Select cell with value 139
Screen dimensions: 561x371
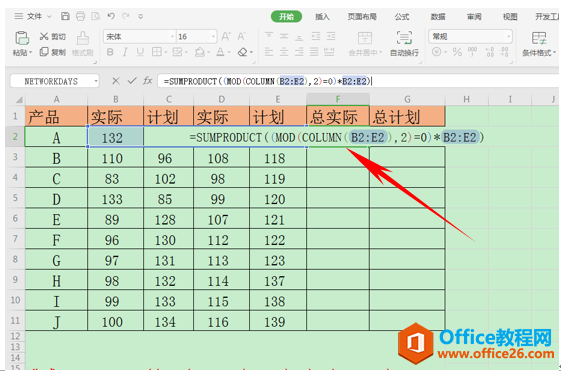[278, 322]
